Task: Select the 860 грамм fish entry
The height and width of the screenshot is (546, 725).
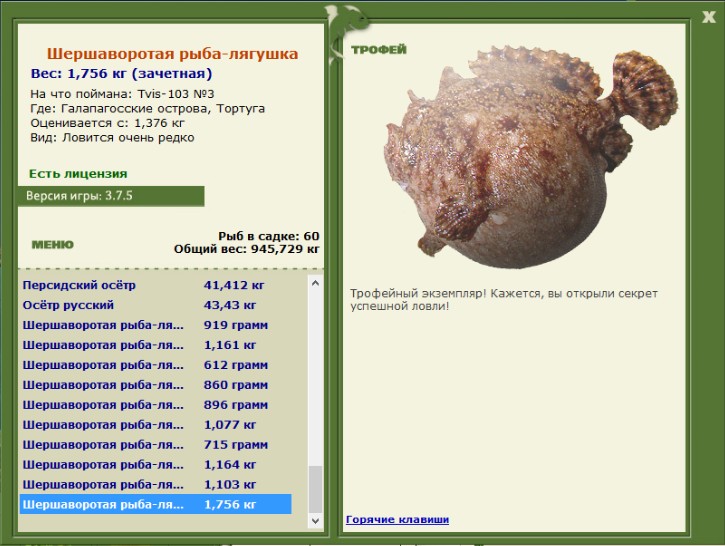Action: pos(155,385)
